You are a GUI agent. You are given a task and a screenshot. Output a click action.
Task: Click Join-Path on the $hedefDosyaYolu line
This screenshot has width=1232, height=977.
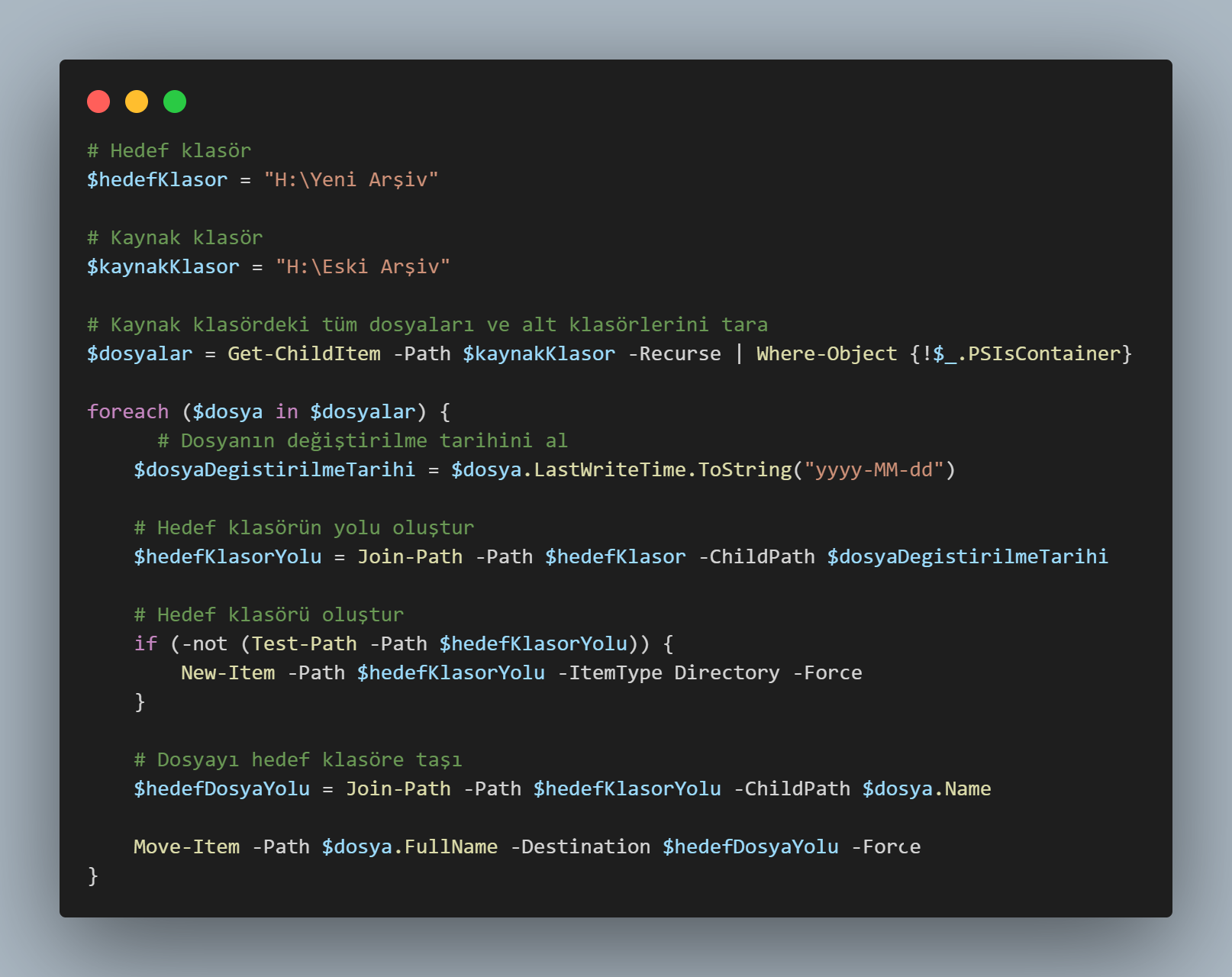point(398,788)
